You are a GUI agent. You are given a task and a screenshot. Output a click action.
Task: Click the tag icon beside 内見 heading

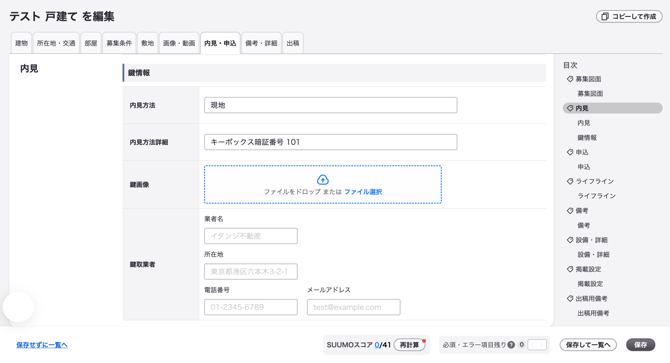pyautogui.click(x=570, y=108)
